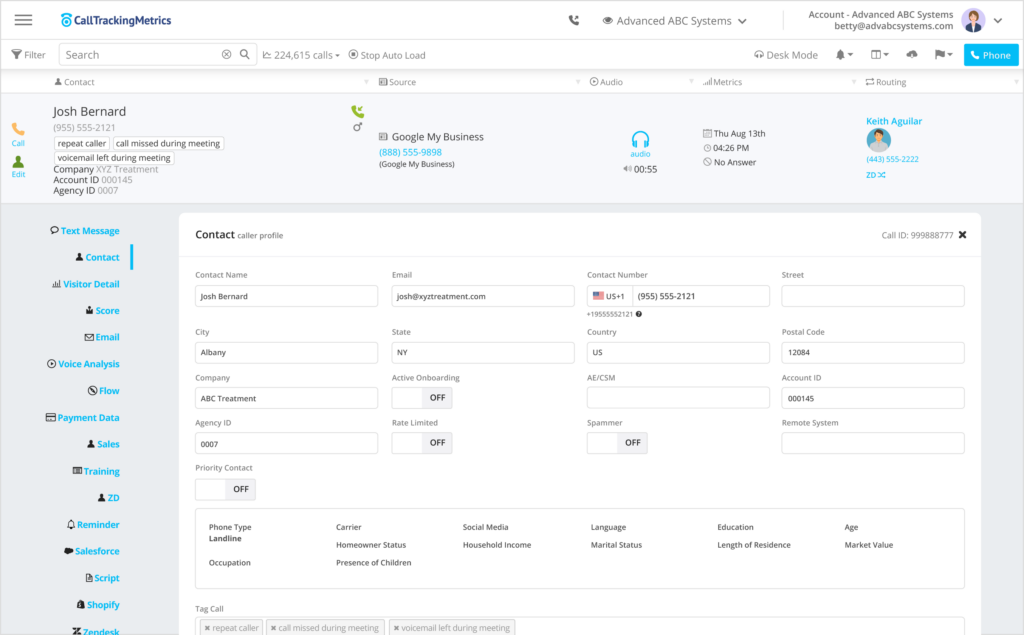Turn on Priority Contact

point(224,489)
